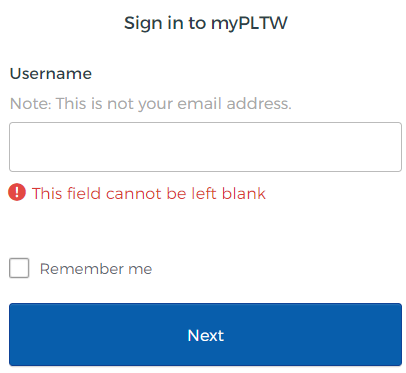Screen dimensions: 406x373
Task: Toggle the Remember me option
Action: (19, 268)
